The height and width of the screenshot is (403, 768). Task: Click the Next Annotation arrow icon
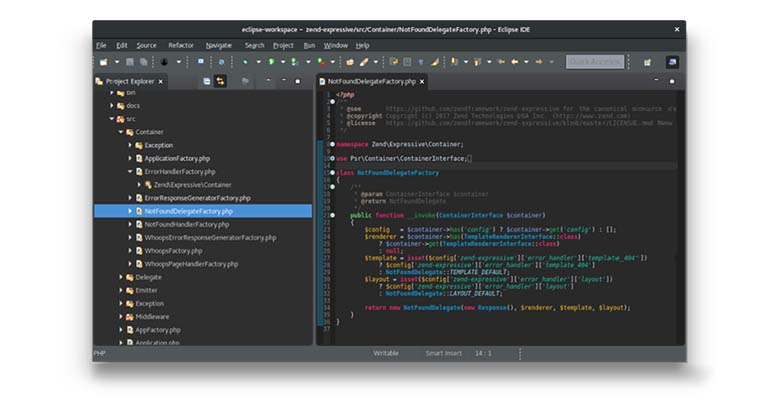455,62
